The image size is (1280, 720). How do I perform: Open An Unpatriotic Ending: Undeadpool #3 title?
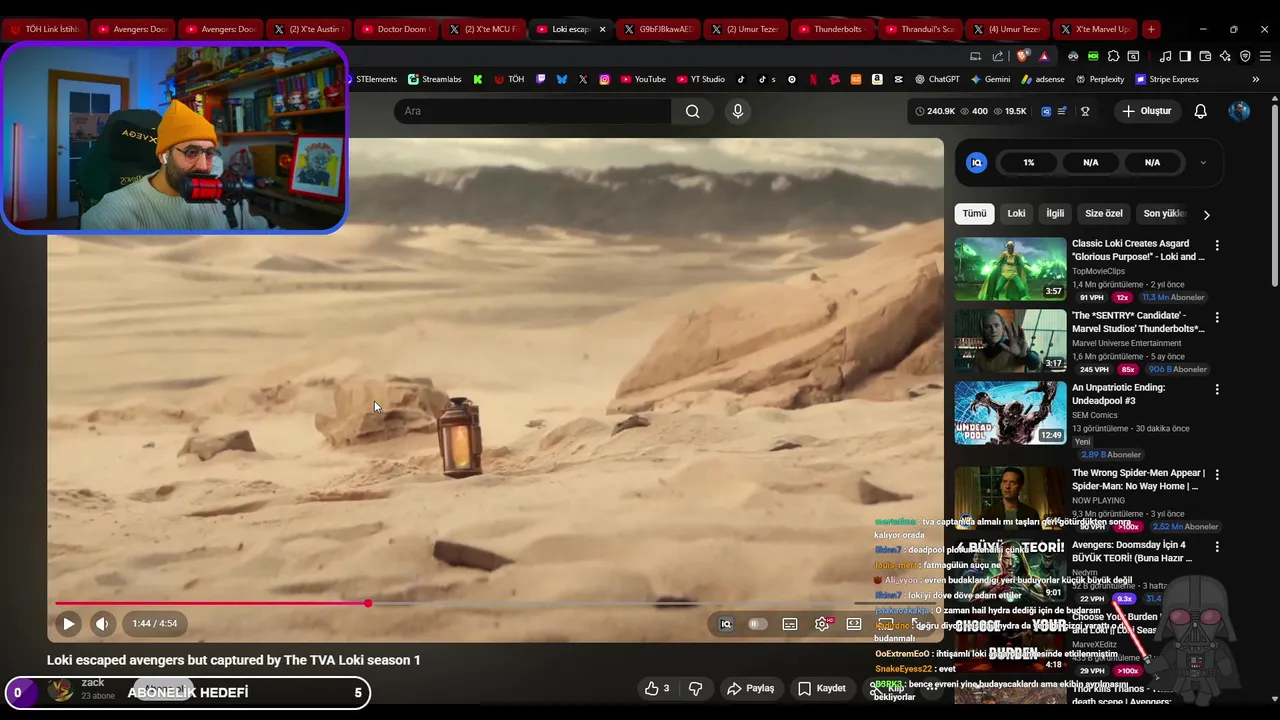(x=1118, y=394)
